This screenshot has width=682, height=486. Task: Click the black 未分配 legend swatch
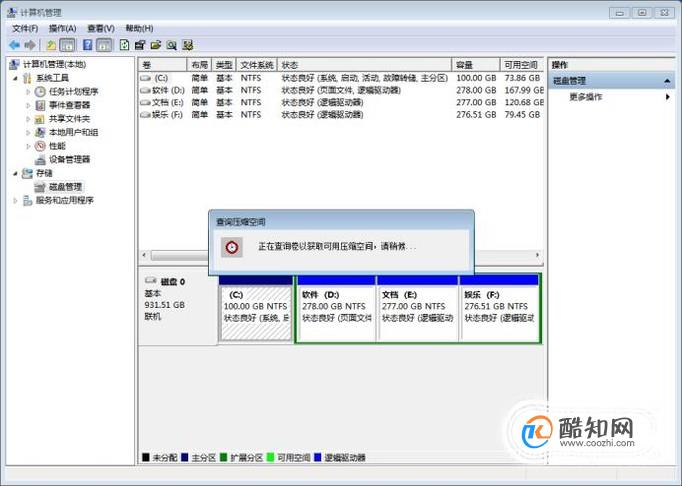tap(146, 458)
